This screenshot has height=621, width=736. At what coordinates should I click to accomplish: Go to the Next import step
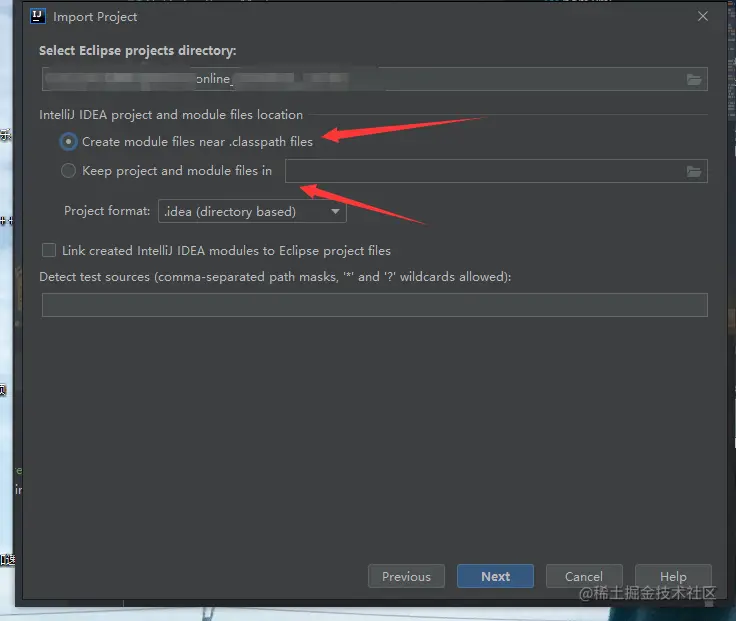pyautogui.click(x=495, y=576)
